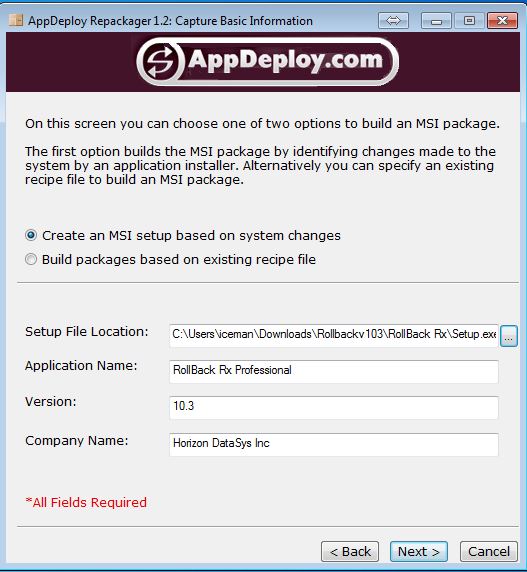Click the window title text
Viewport: 527px width, 572px height.
point(170,21)
